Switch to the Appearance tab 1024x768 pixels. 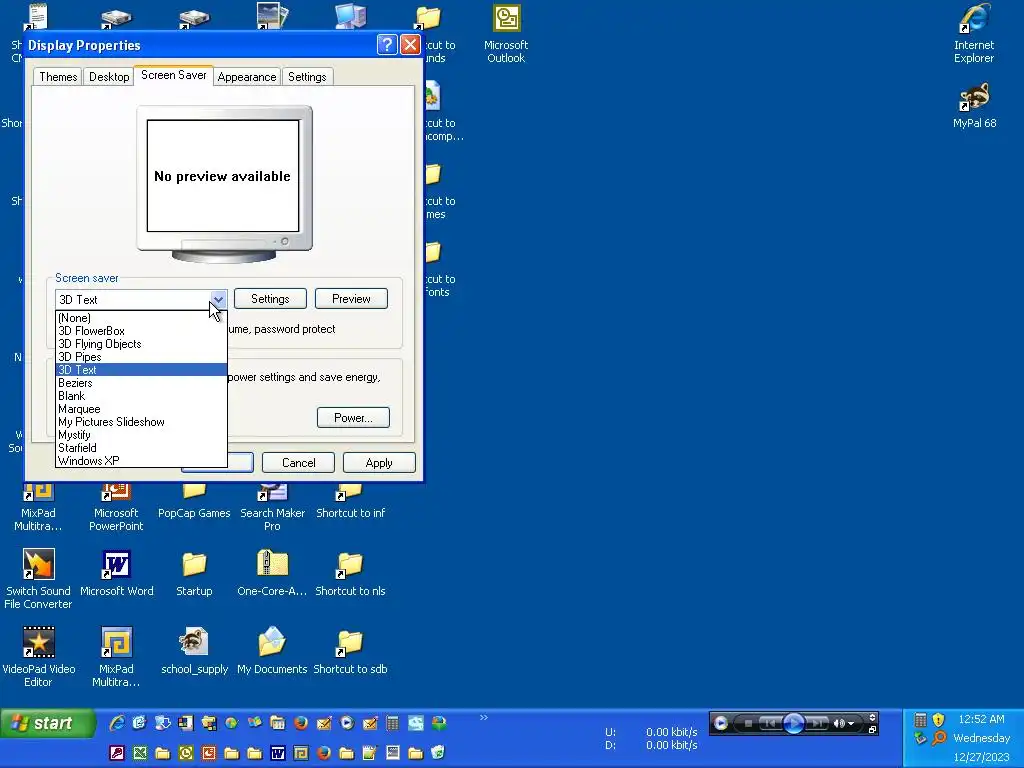[x=247, y=76]
